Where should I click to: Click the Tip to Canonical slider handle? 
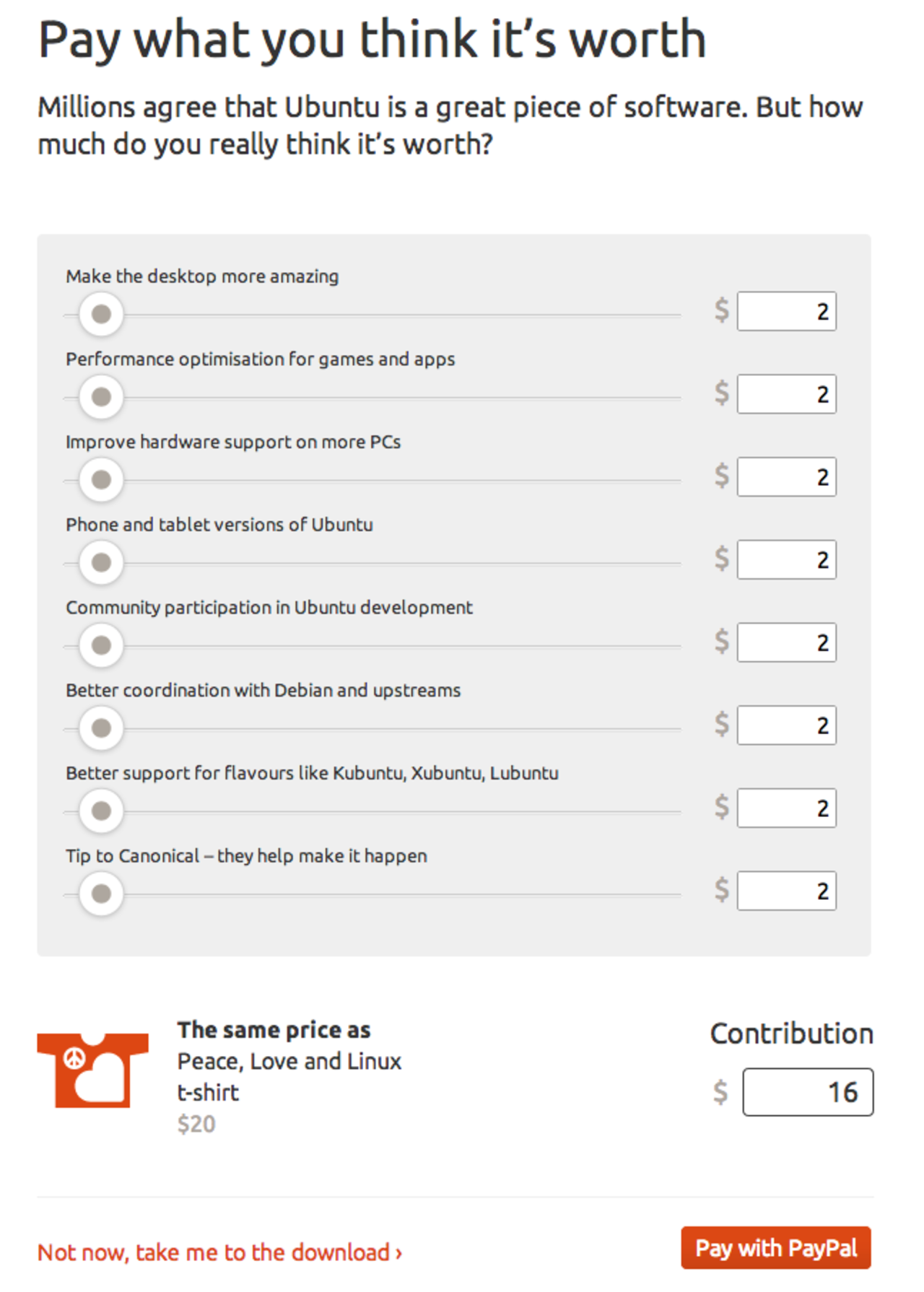(101, 894)
